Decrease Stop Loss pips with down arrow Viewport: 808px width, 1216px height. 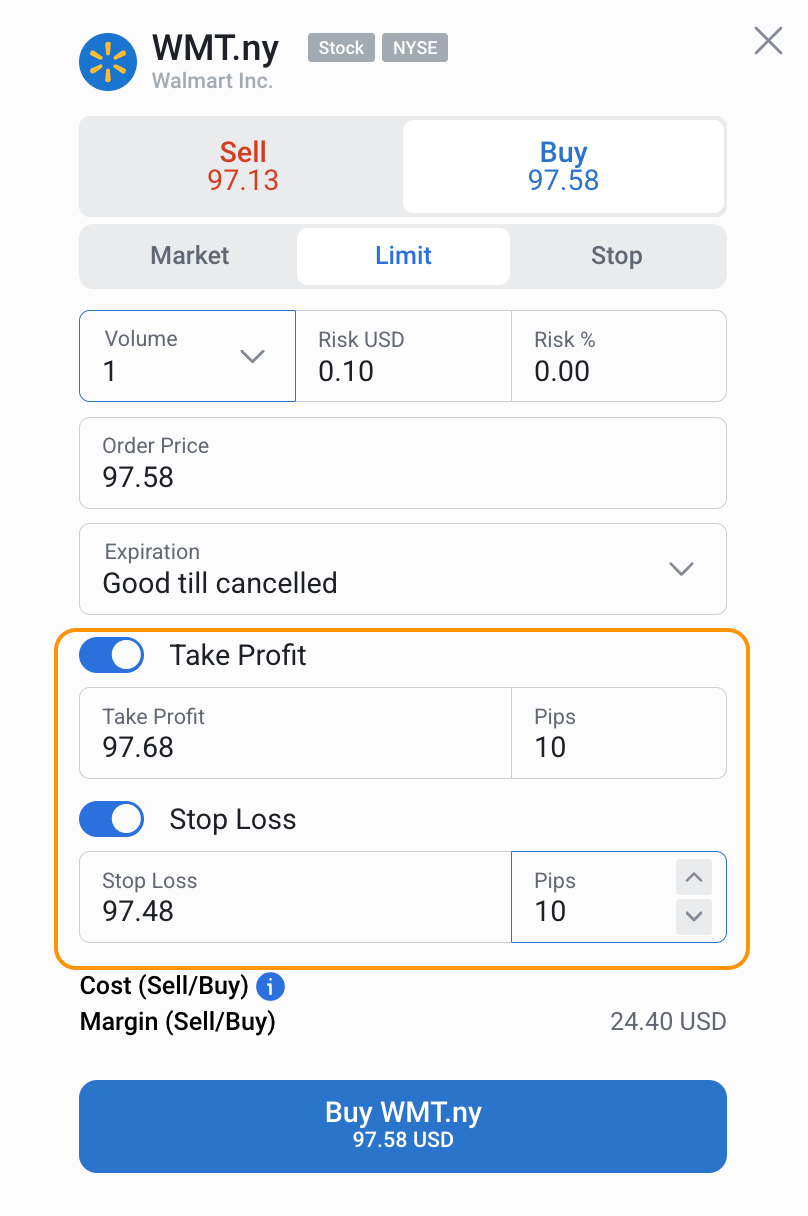(693, 915)
